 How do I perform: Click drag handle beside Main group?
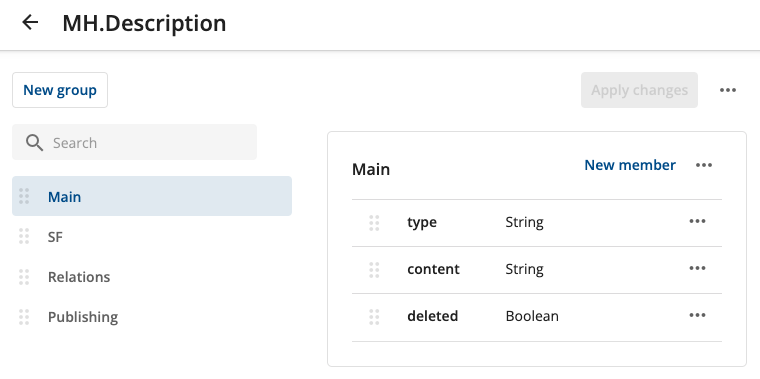(x=24, y=196)
